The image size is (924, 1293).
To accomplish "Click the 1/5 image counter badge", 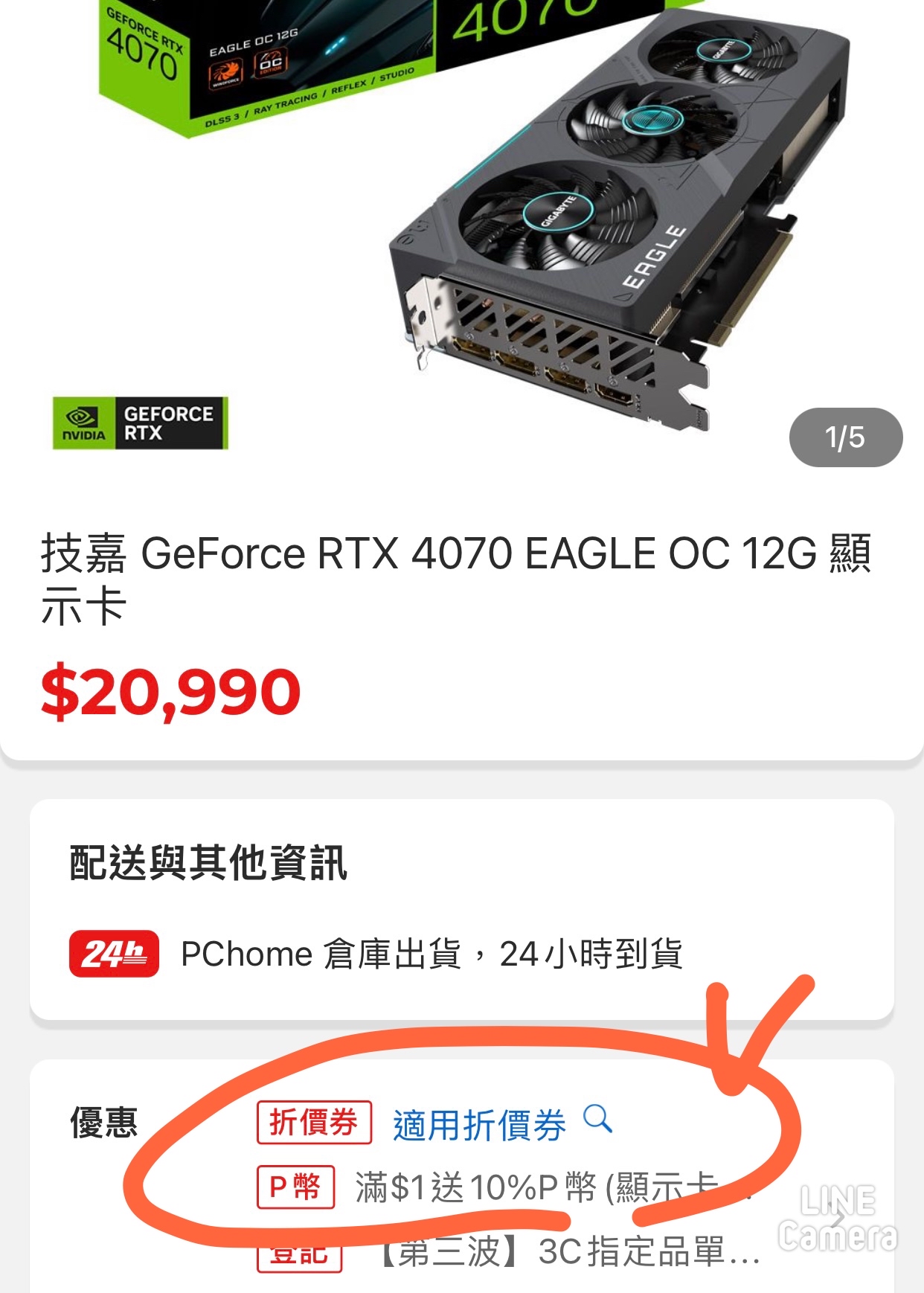I will (845, 437).
